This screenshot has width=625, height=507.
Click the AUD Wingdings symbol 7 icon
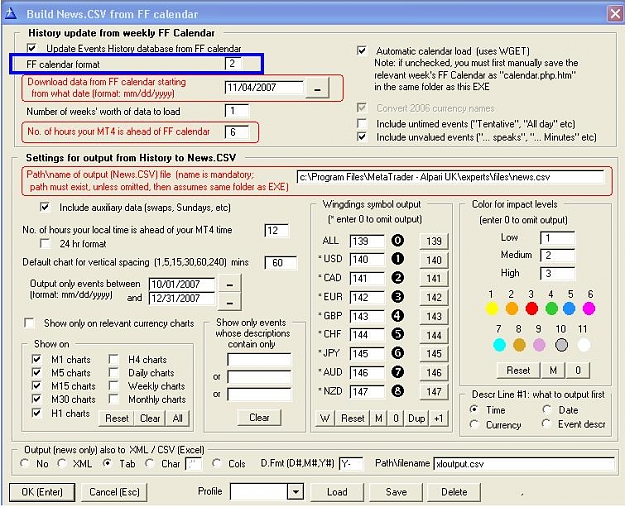coord(397,372)
